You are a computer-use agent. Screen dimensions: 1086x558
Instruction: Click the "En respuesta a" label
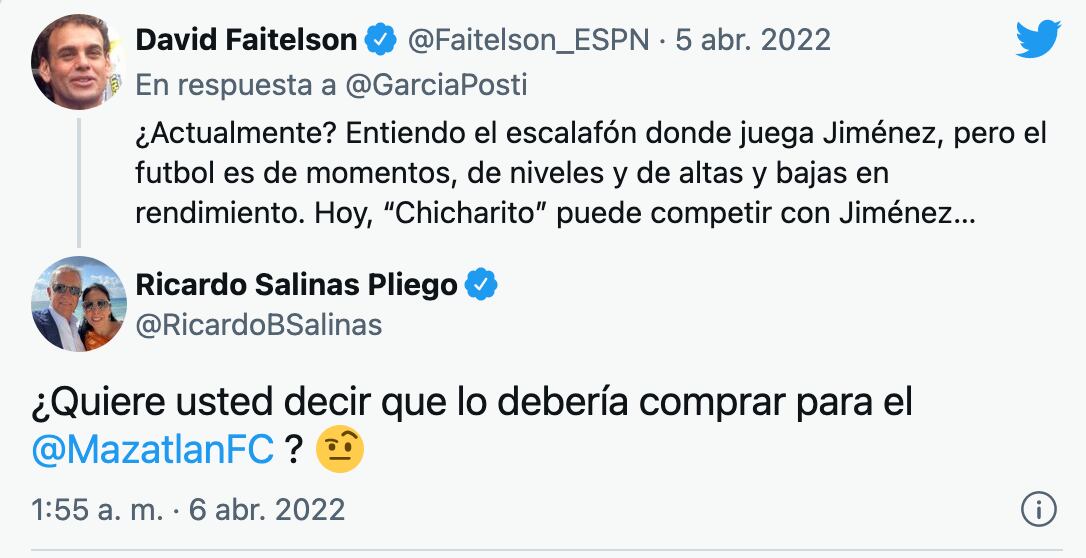click(x=236, y=86)
